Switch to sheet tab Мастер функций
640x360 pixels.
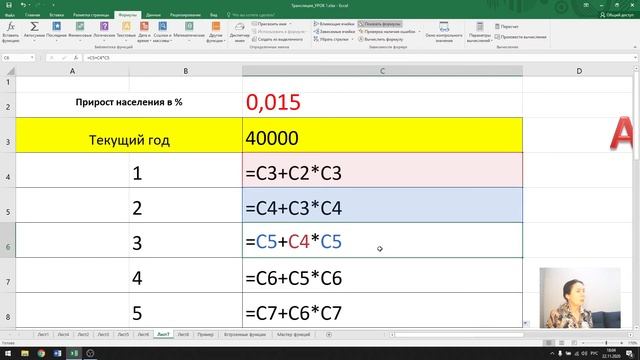(293, 334)
